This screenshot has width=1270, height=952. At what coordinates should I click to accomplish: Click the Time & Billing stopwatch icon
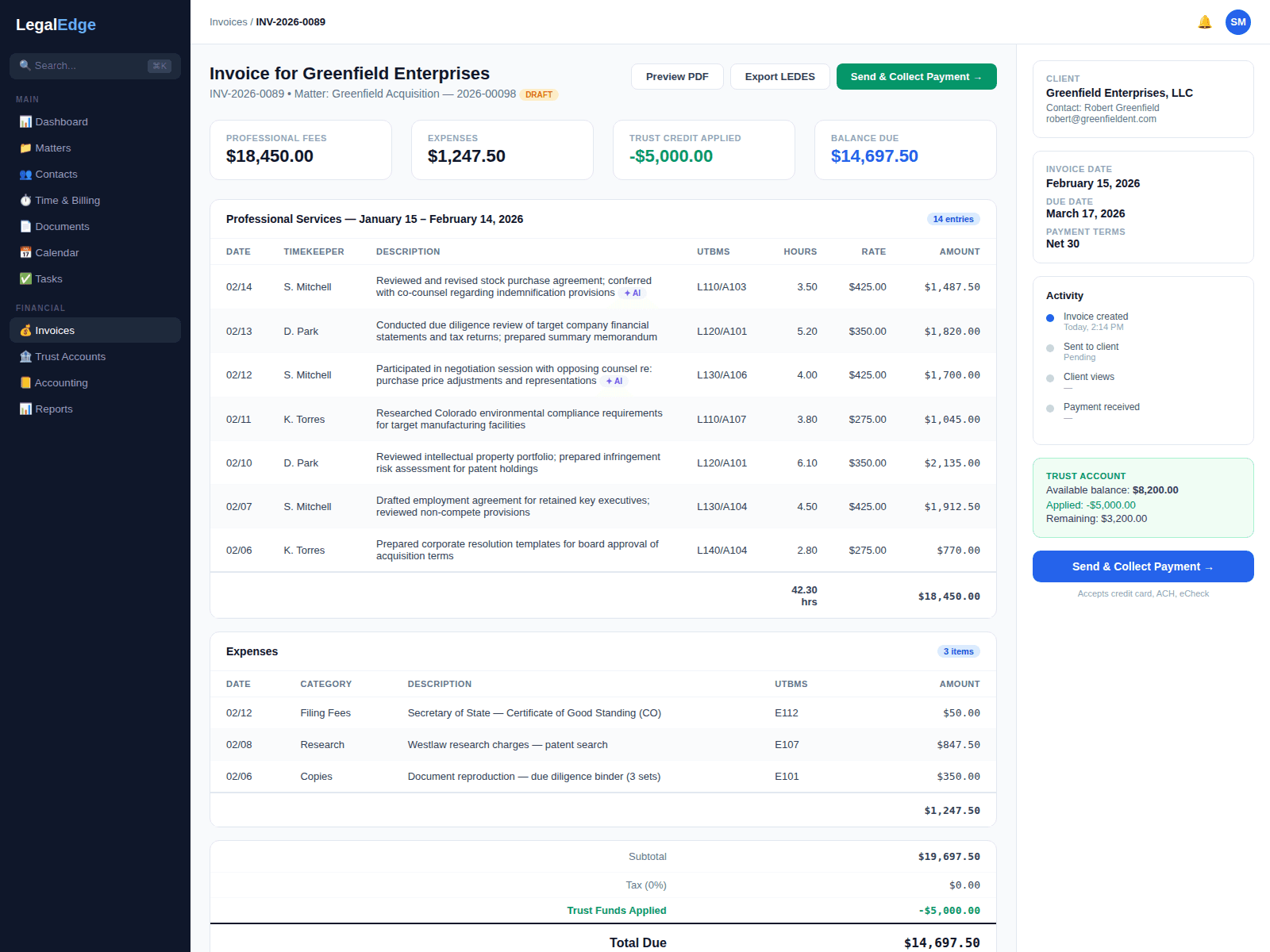click(25, 201)
